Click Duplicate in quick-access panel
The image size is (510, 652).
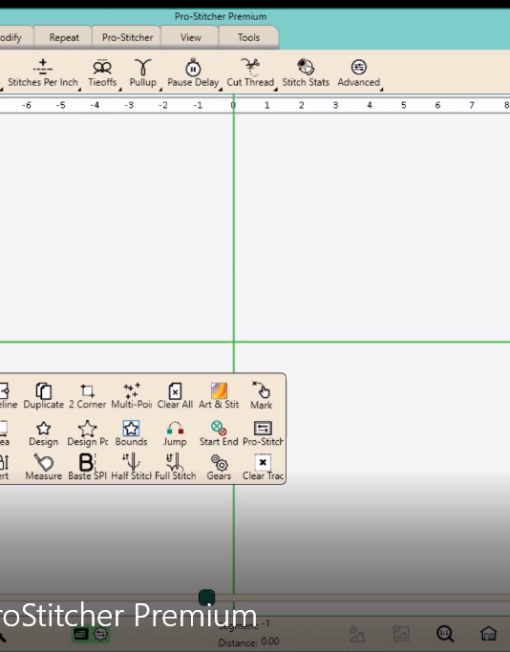(43, 396)
